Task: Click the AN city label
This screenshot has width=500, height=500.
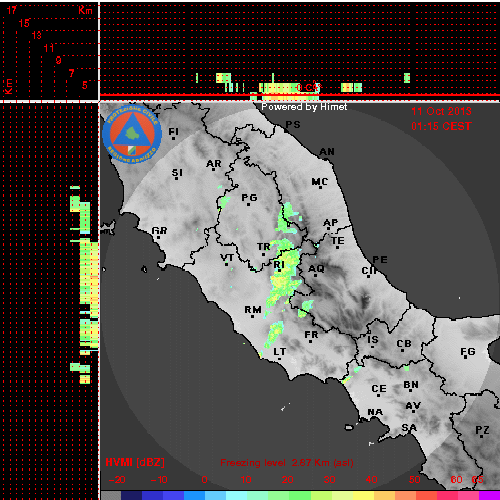Action: pyautogui.click(x=327, y=152)
